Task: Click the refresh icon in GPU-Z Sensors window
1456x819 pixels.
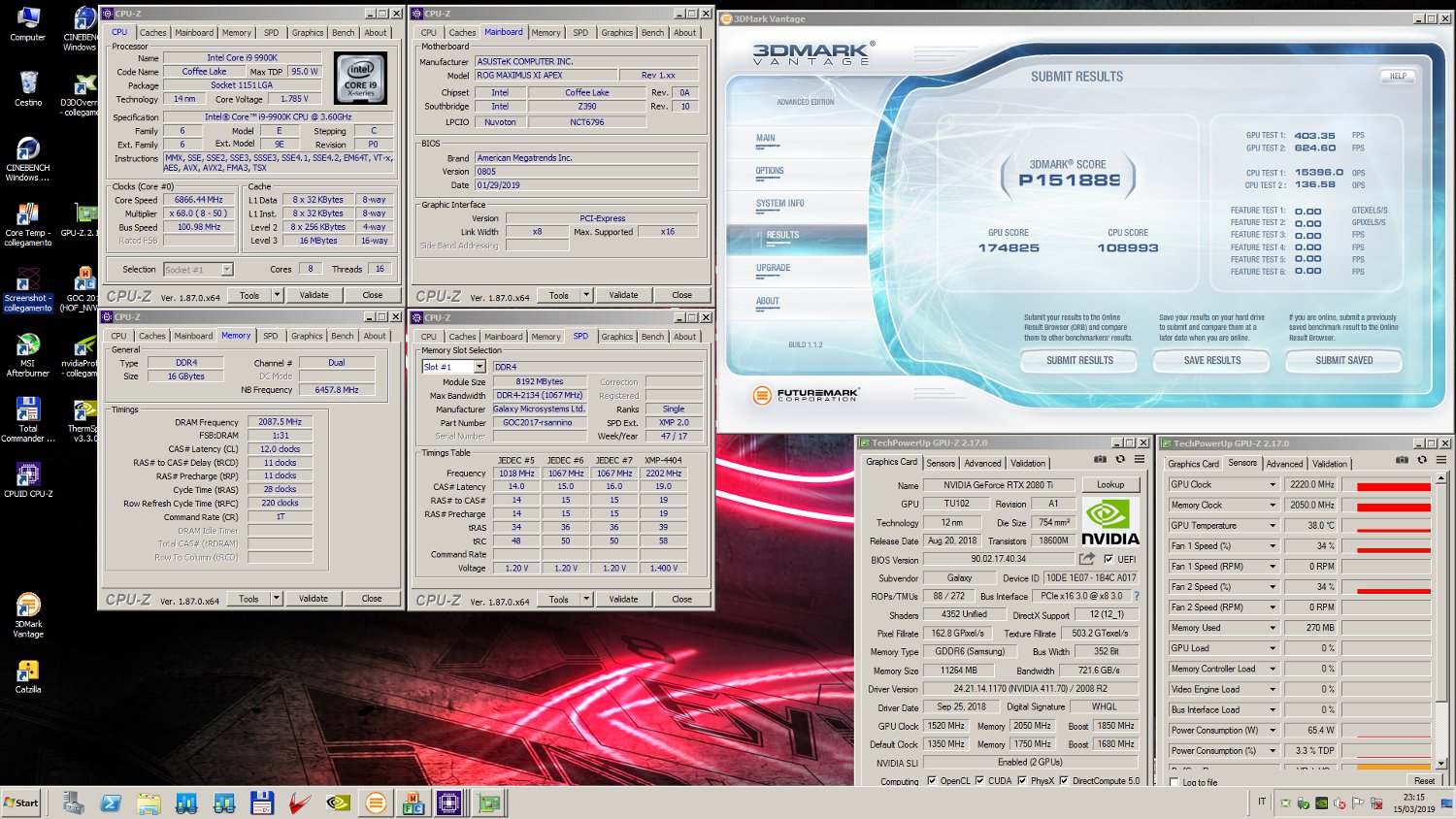Action: click(1421, 459)
